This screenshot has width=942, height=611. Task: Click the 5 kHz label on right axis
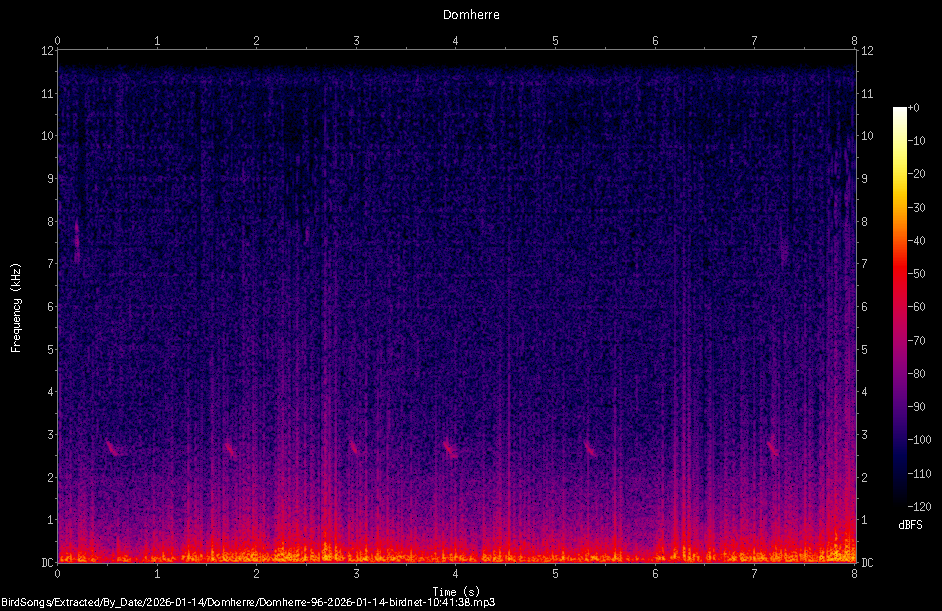(x=865, y=349)
